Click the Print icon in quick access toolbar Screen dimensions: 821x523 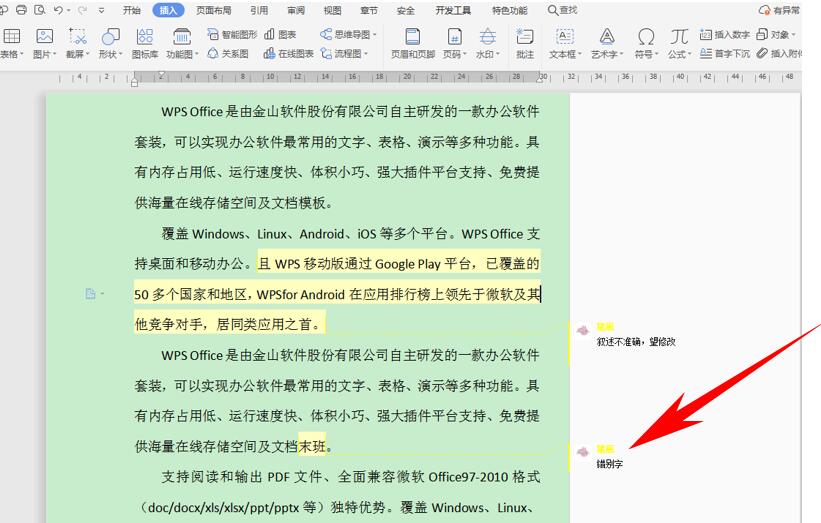[x=21, y=10]
